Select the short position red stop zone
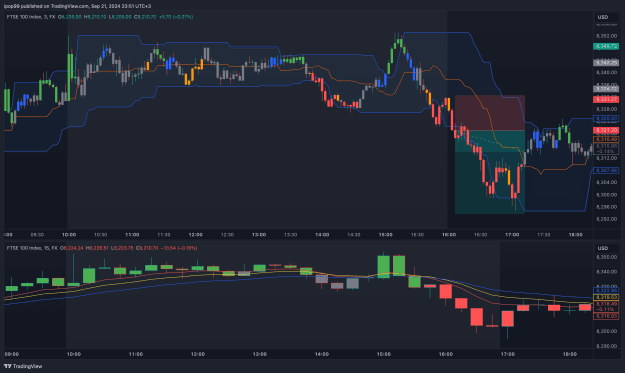Viewport: 625px width, 373px height. [x=489, y=113]
